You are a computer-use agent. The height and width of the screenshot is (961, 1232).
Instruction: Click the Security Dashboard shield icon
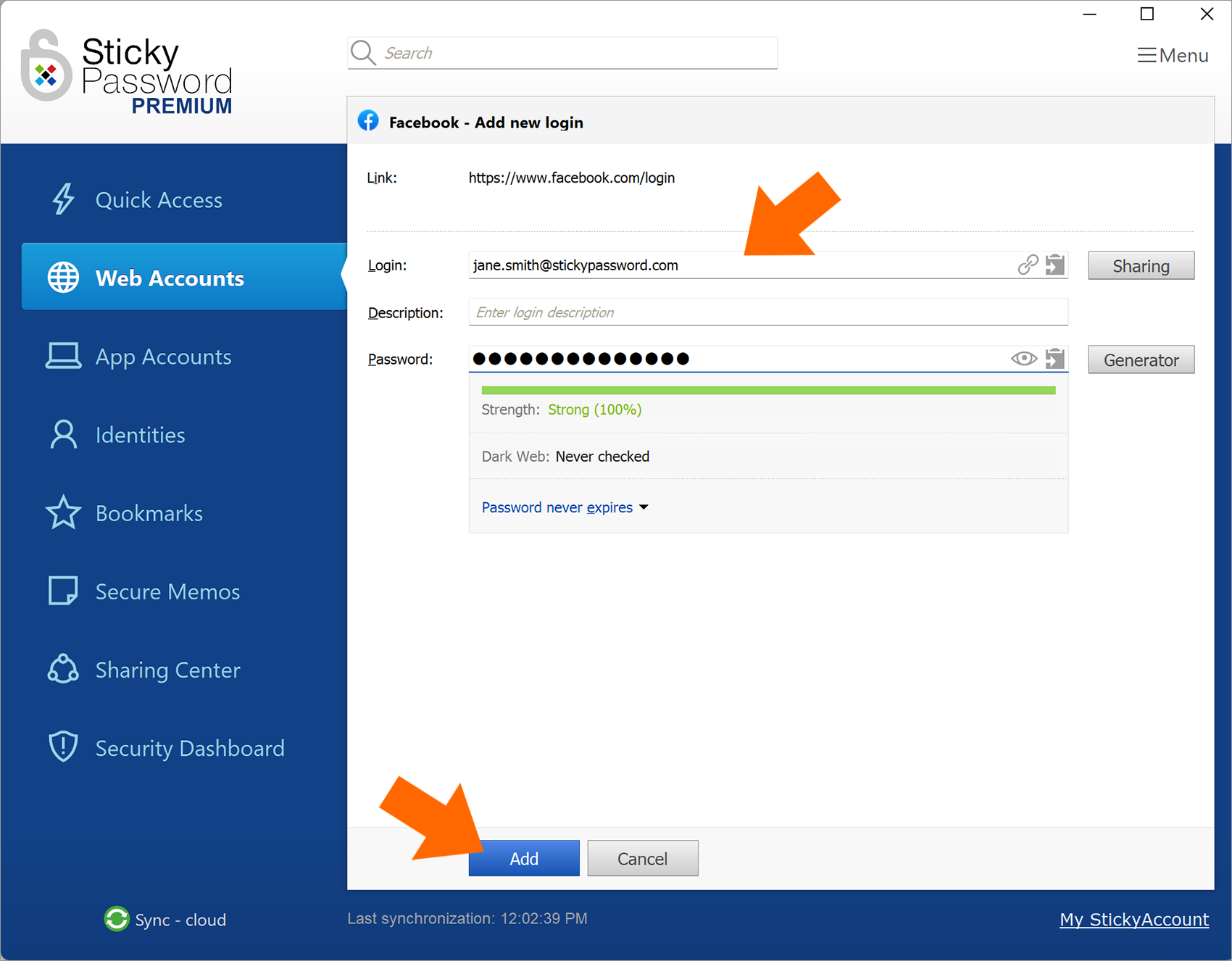(x=63, y=746)
